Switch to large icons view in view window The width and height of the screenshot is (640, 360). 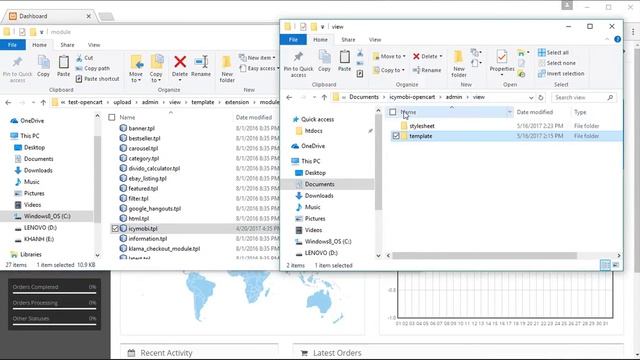point(616,265)
